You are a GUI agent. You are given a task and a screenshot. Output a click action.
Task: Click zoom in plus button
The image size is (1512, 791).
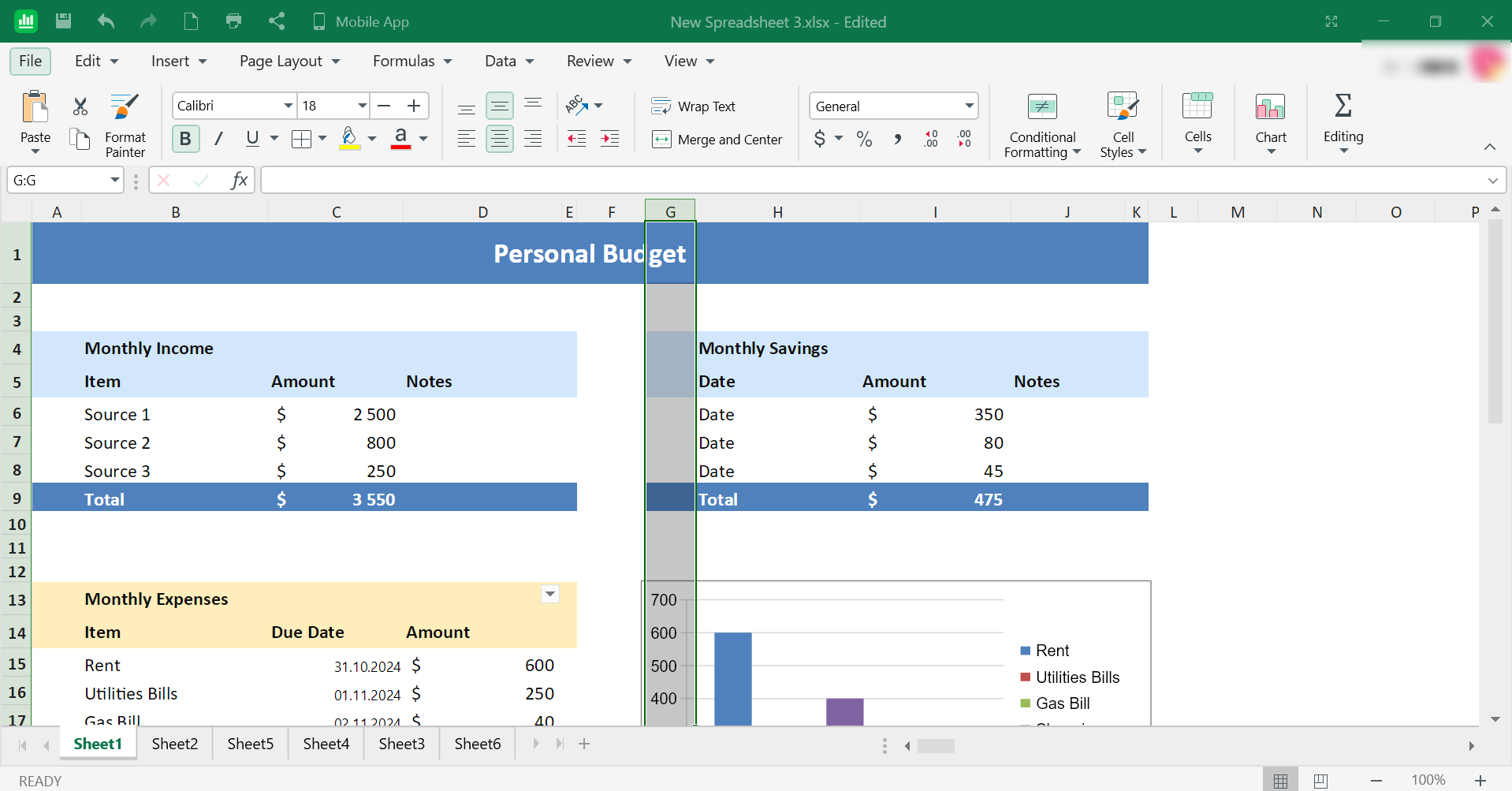pyautogui.click(x=1480, y=780)
